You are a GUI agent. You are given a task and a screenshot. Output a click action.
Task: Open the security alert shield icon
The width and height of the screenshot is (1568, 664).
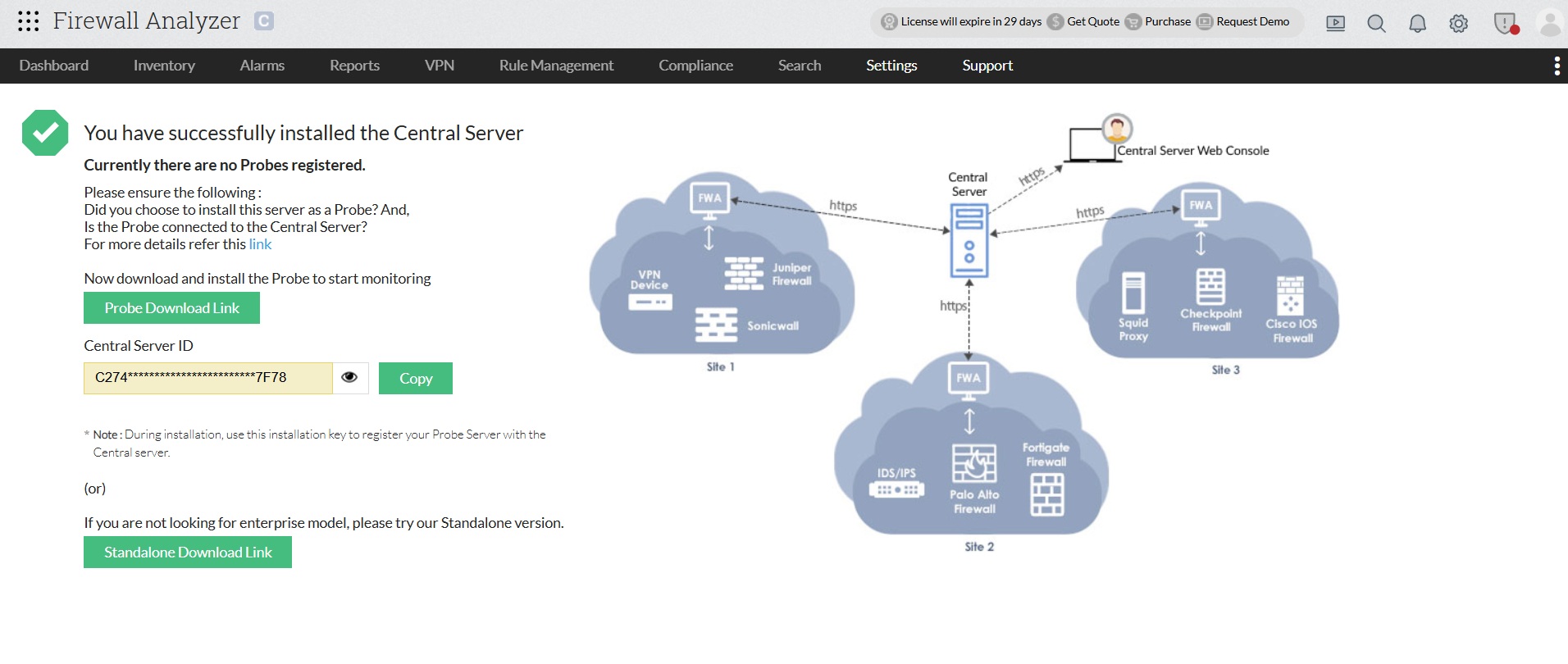point(1506,24)
